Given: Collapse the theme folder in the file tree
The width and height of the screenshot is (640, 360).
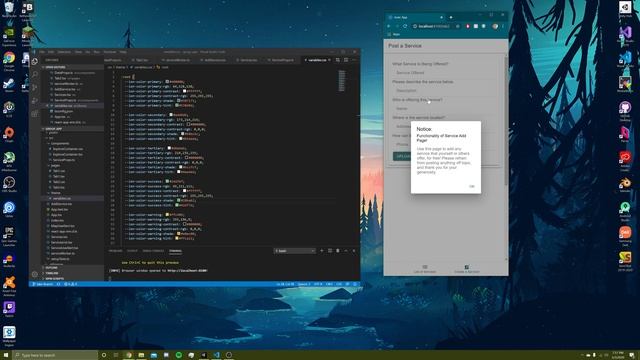Looking at the screenshot, I should coord(55,193).
